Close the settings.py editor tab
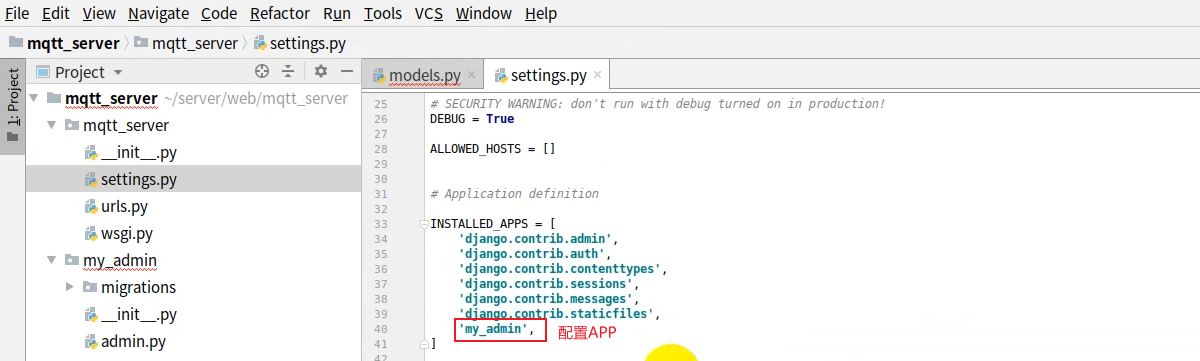This screenshot has width=1200, height=361. tap(598, 75)
